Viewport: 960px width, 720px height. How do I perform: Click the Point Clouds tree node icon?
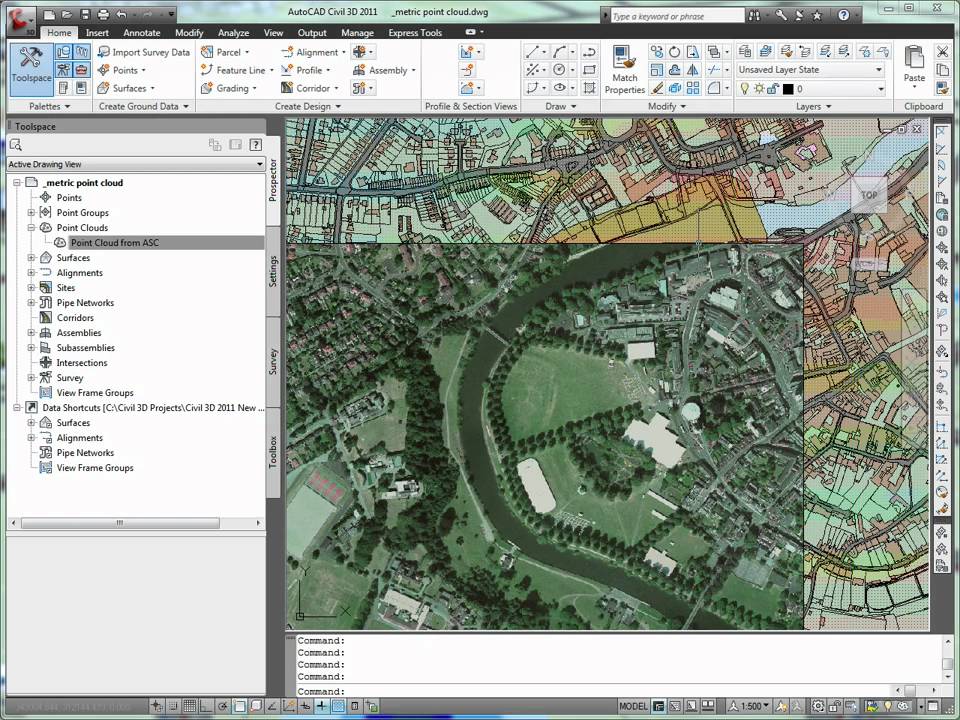45,228
